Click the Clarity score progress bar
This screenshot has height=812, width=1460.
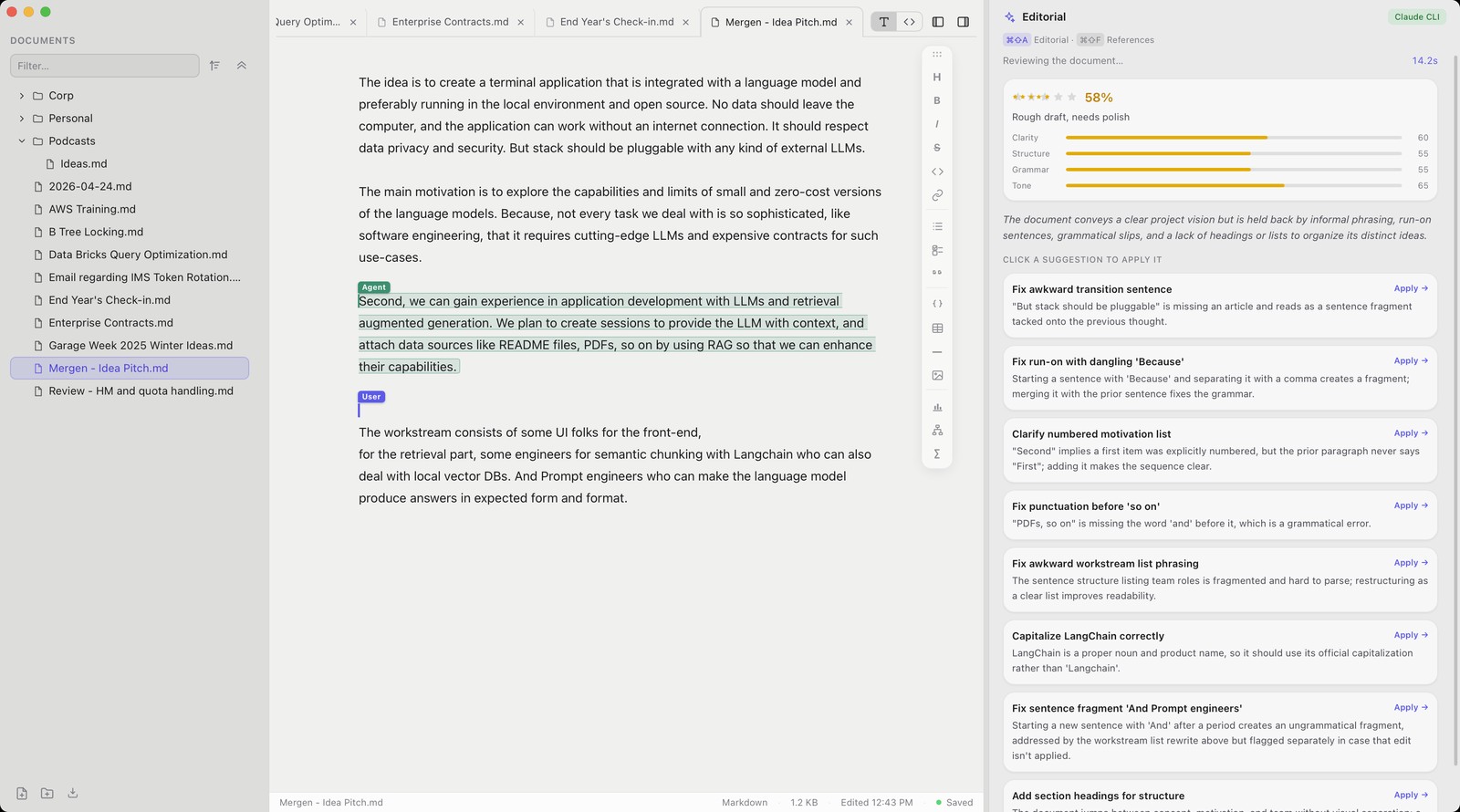(1234, 138)
